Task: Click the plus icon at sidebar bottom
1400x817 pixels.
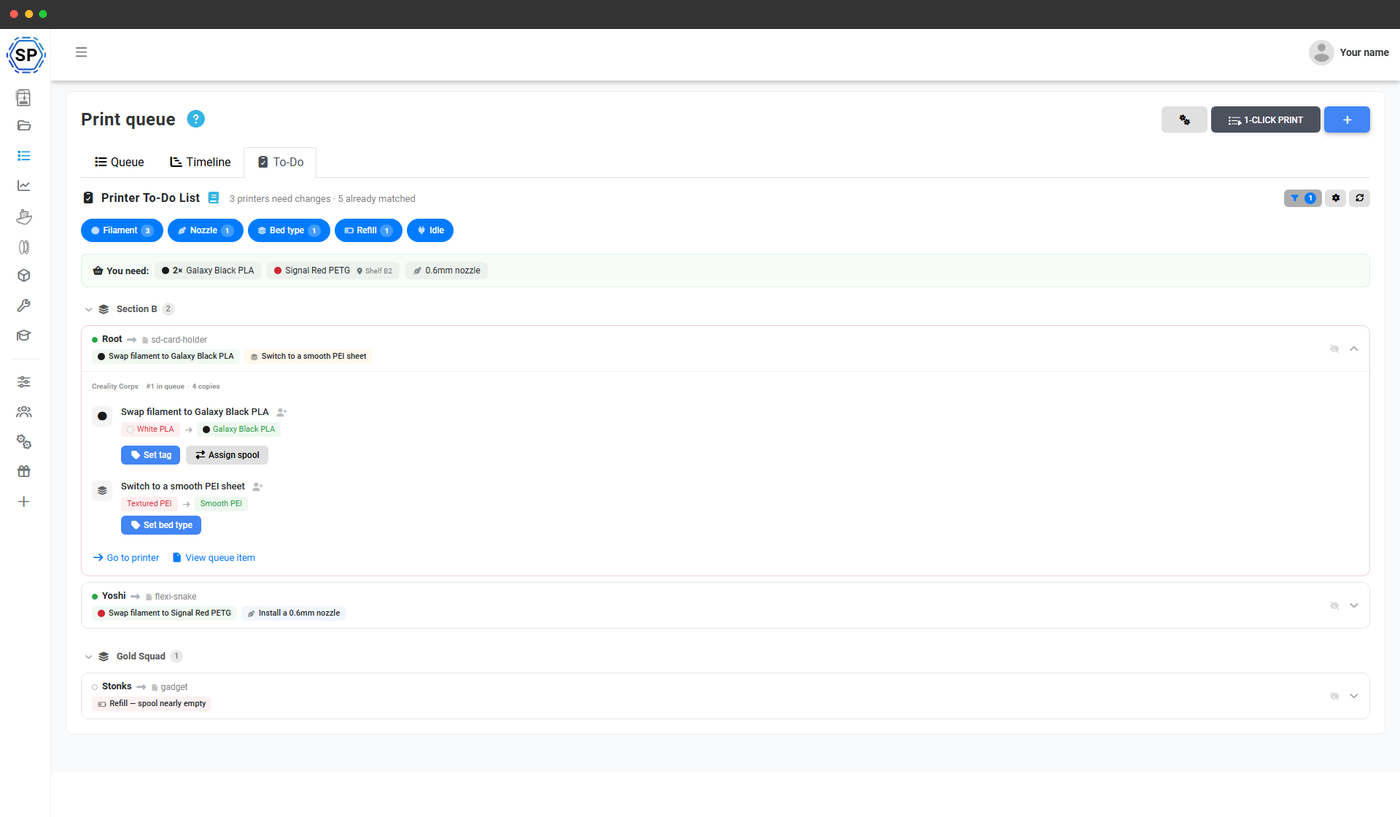Action: pos(24,502)
